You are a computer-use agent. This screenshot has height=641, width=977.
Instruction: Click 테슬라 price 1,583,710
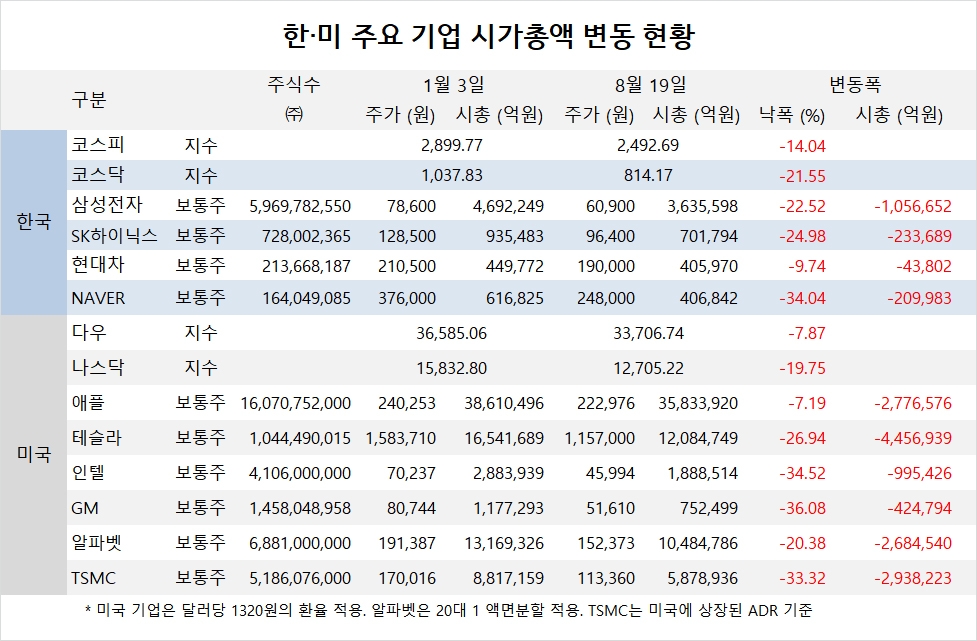point(401,438)
